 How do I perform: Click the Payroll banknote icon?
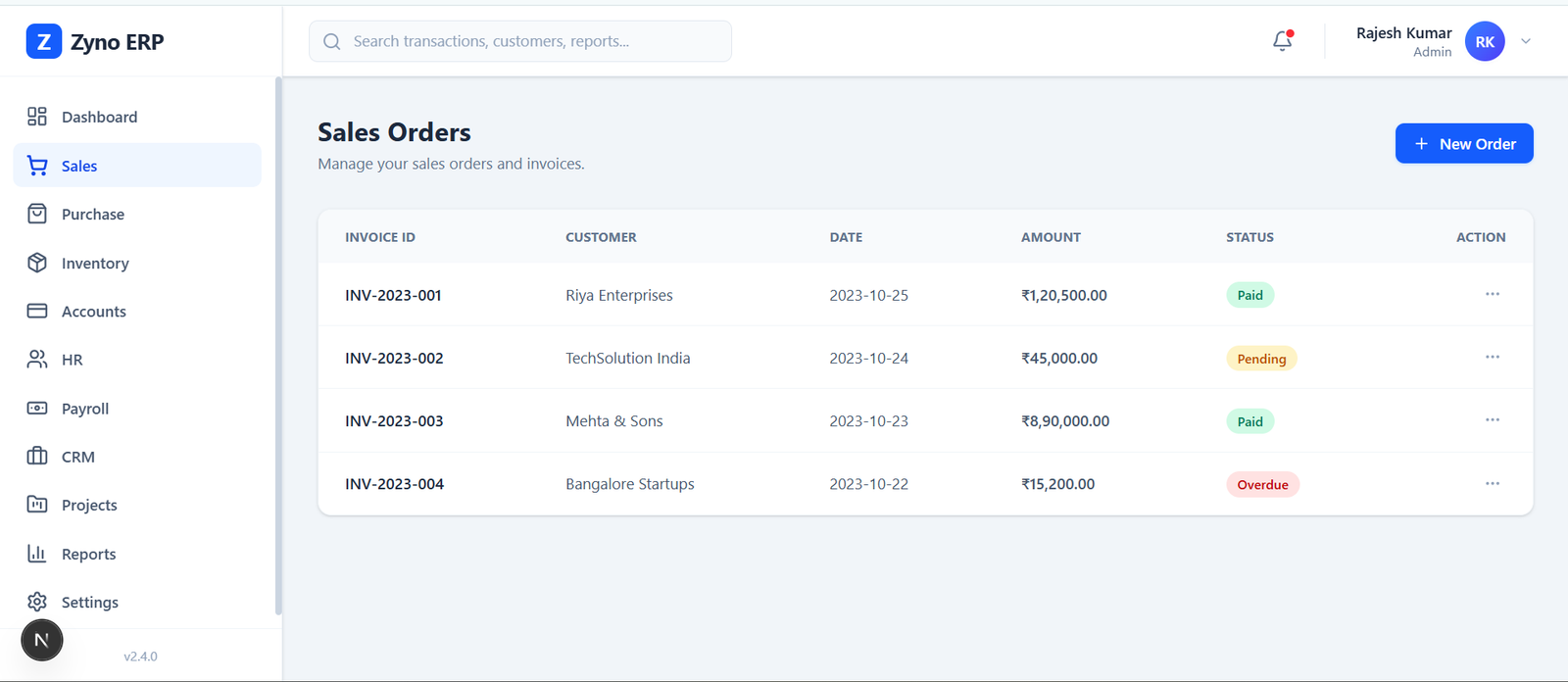(x=37, y=408)
